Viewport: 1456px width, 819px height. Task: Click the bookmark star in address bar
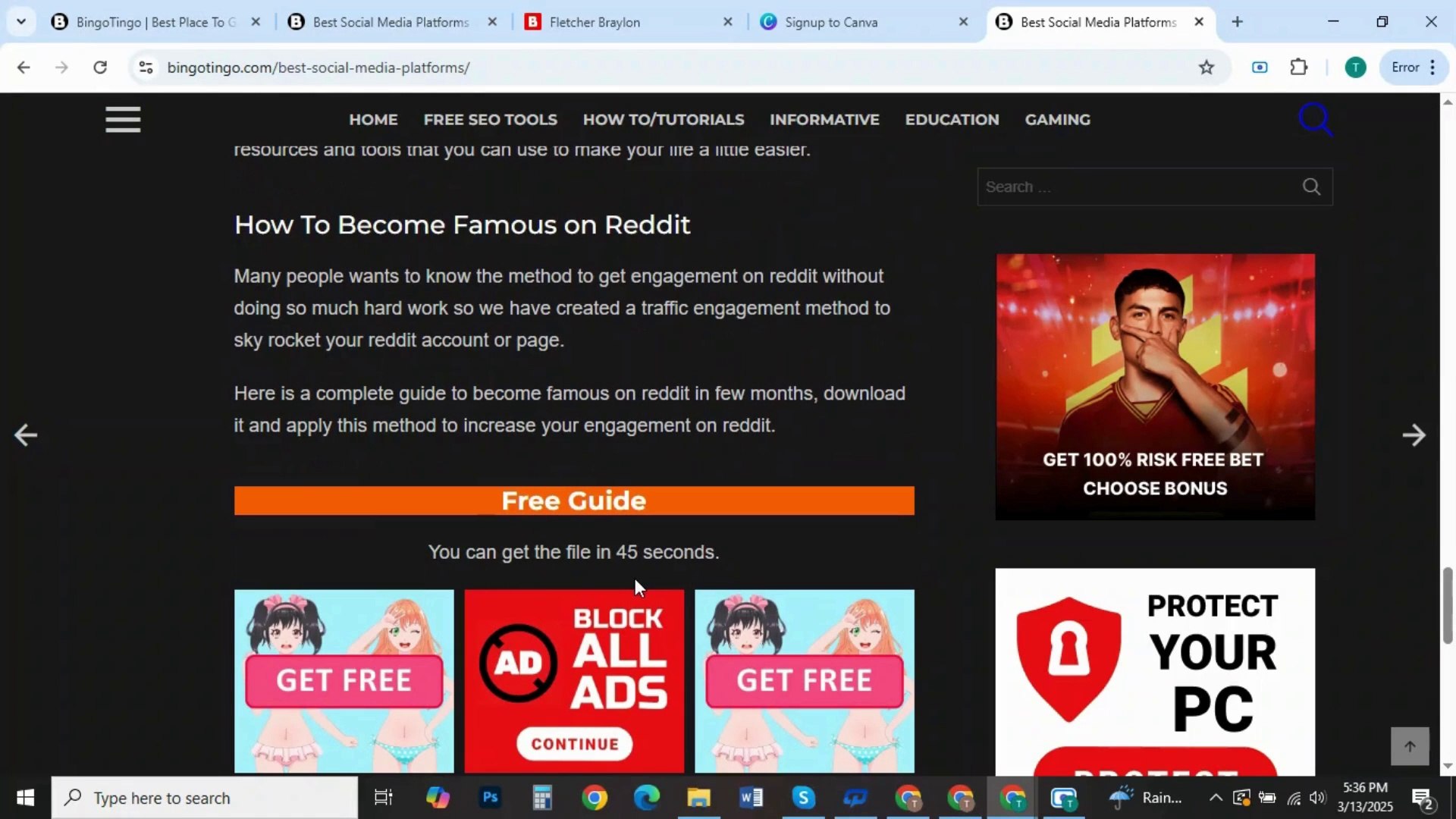coord(1206,67)
